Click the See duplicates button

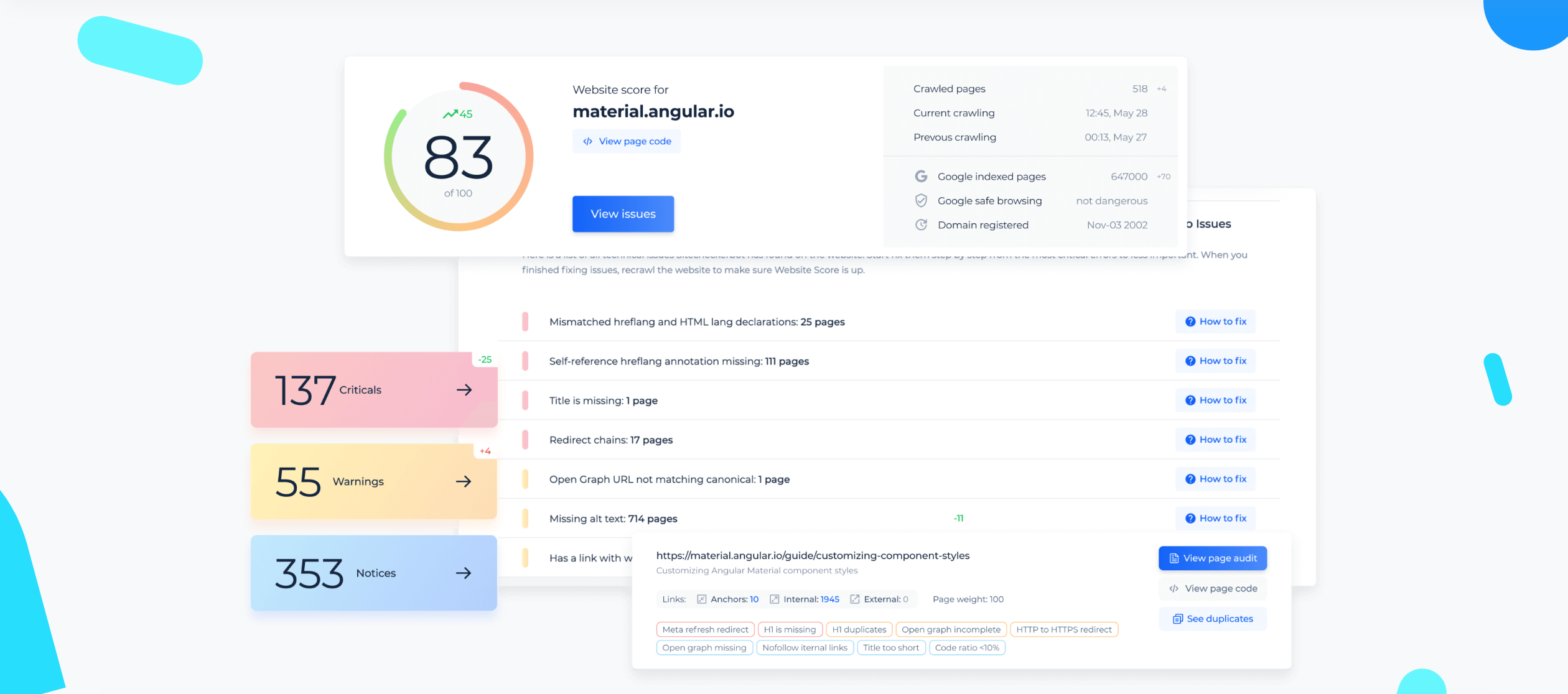(x=1213, y=619)
